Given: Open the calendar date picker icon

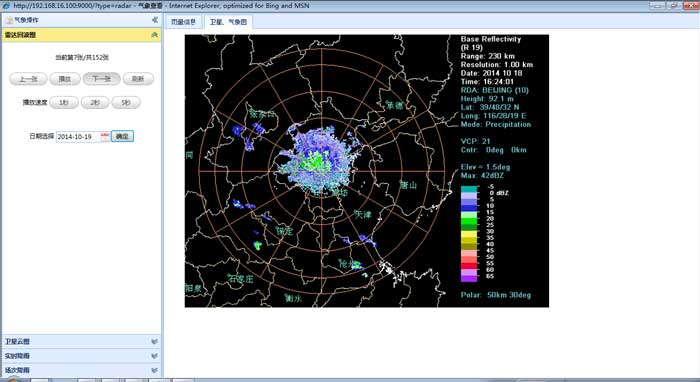Looking at the screenshot, I should click(105, 137).
